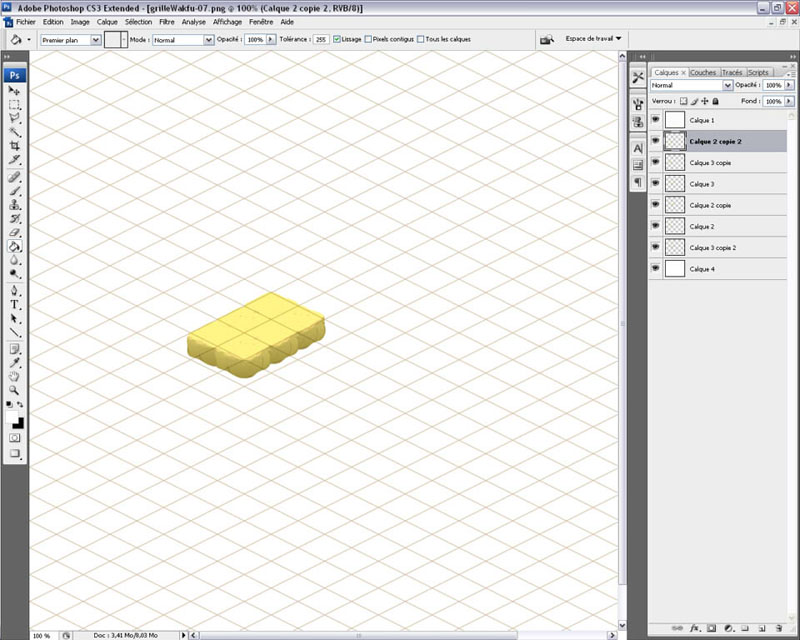Screen dimensions: 800x640
Task: Select the Hand tool
Action: (x=14, y=377)
